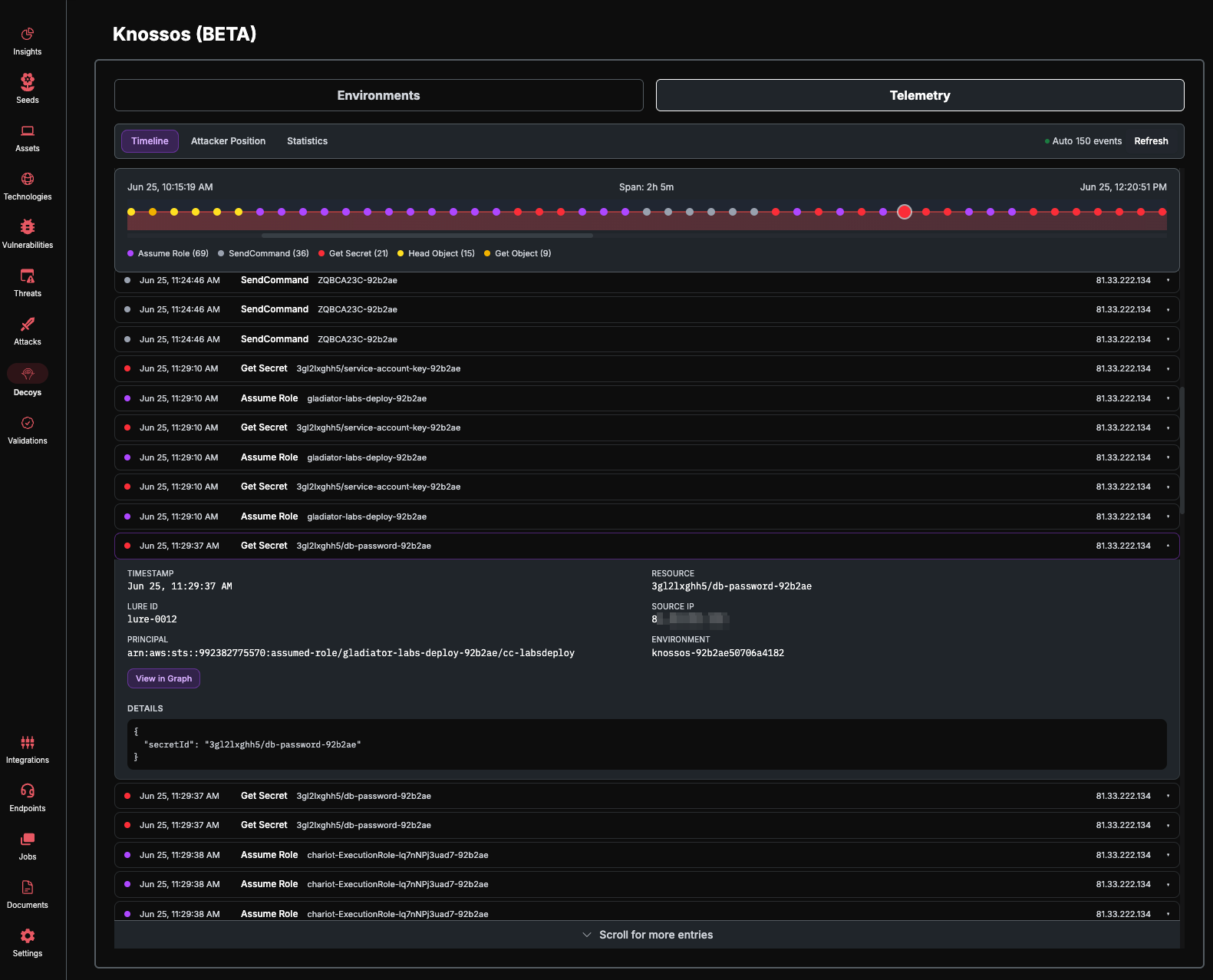Open Integrations from the sidebar
The height and width of the screenshot is (980, 1213).
28,750
